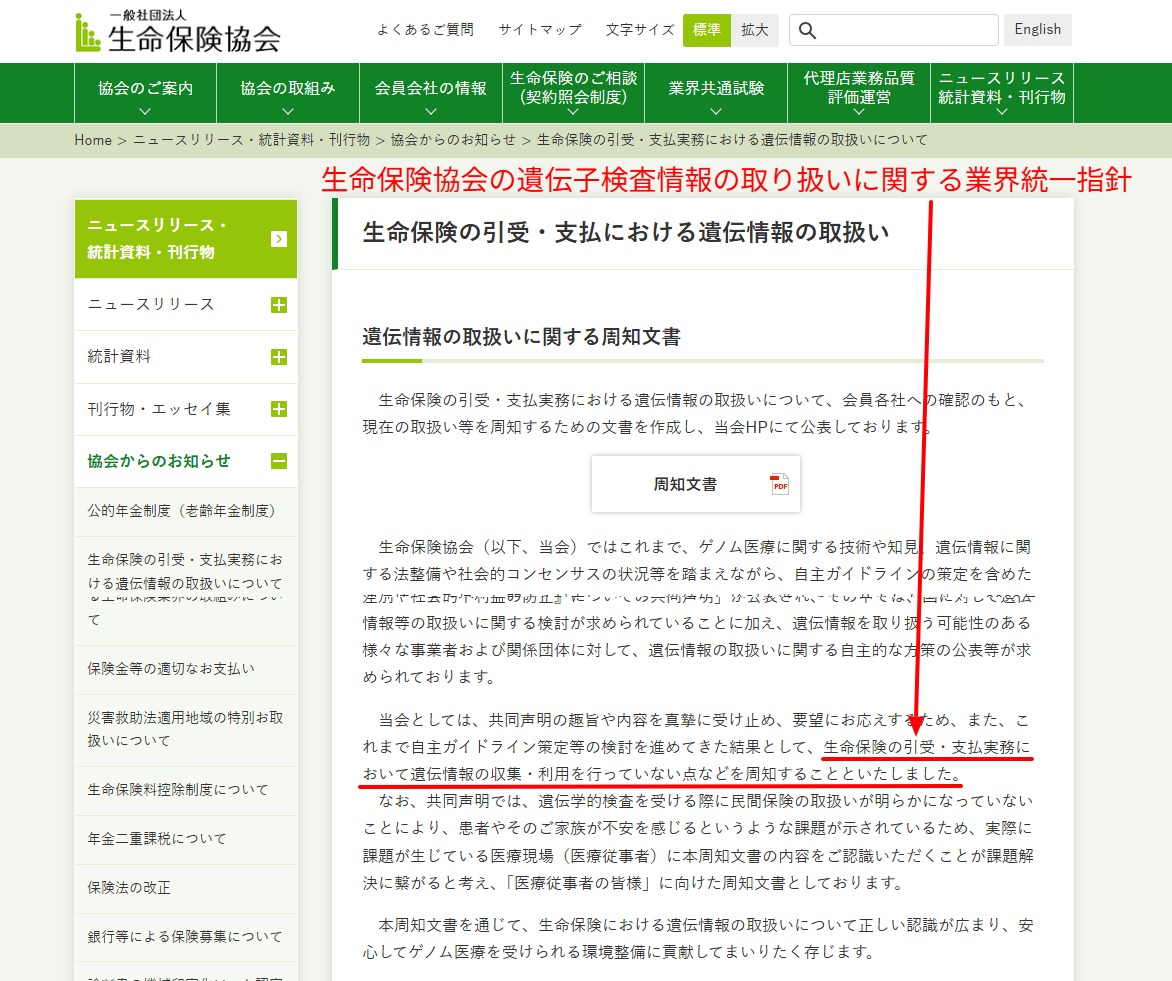The width and height of the screenshot is (1172, 981).
Task: Expand 統計資料 using the plus icon
Action: [280, 356]
